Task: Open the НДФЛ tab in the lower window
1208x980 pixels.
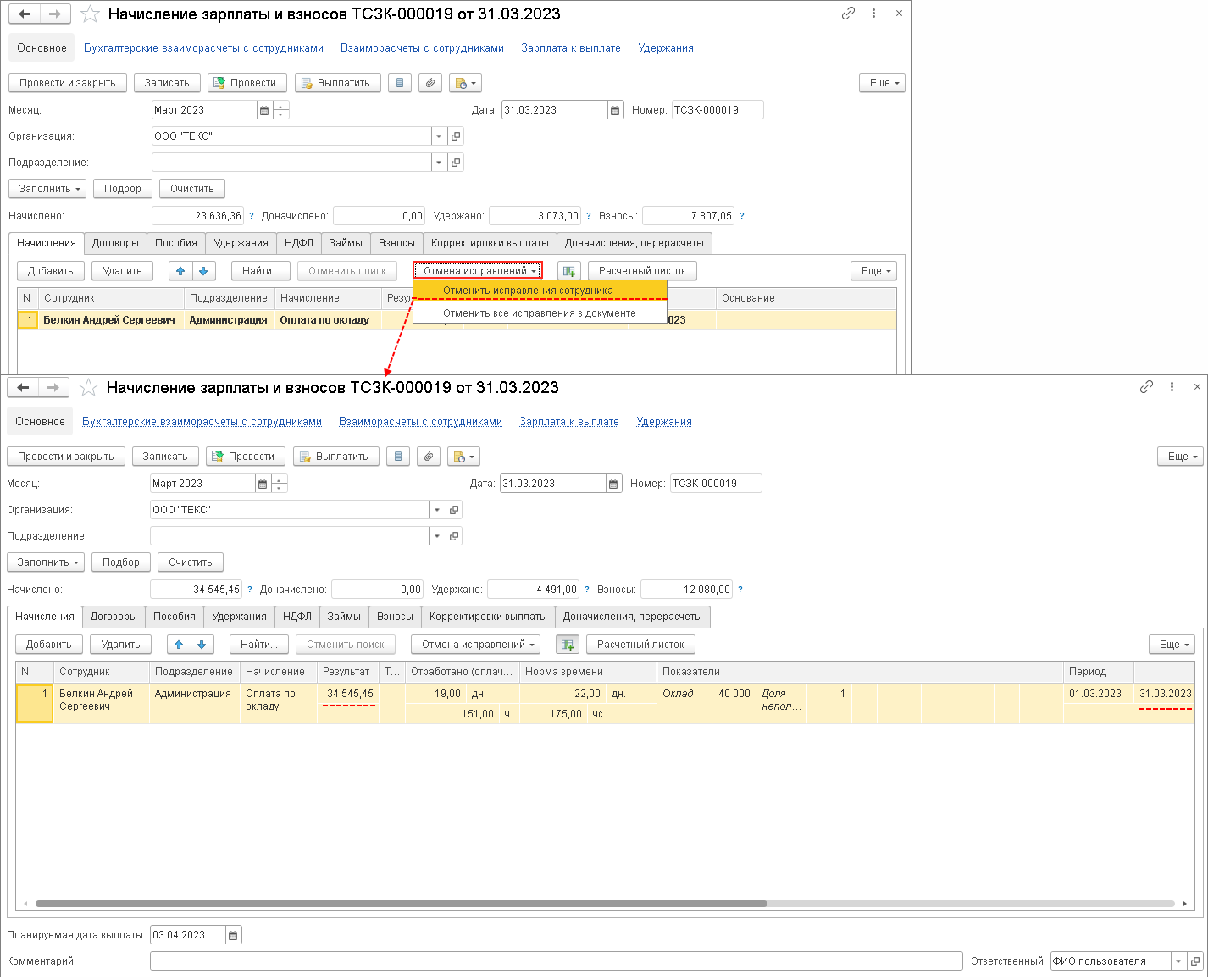Action: click(x=297, y=617)
